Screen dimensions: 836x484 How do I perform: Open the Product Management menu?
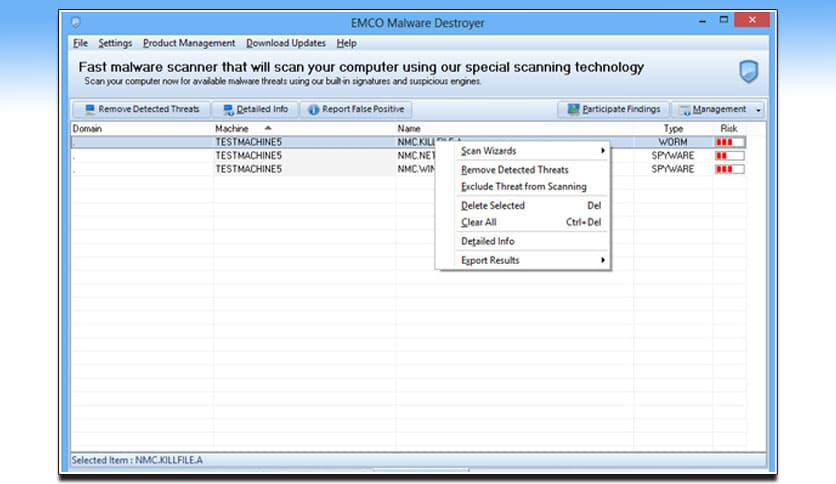click(x=189, y=43)
